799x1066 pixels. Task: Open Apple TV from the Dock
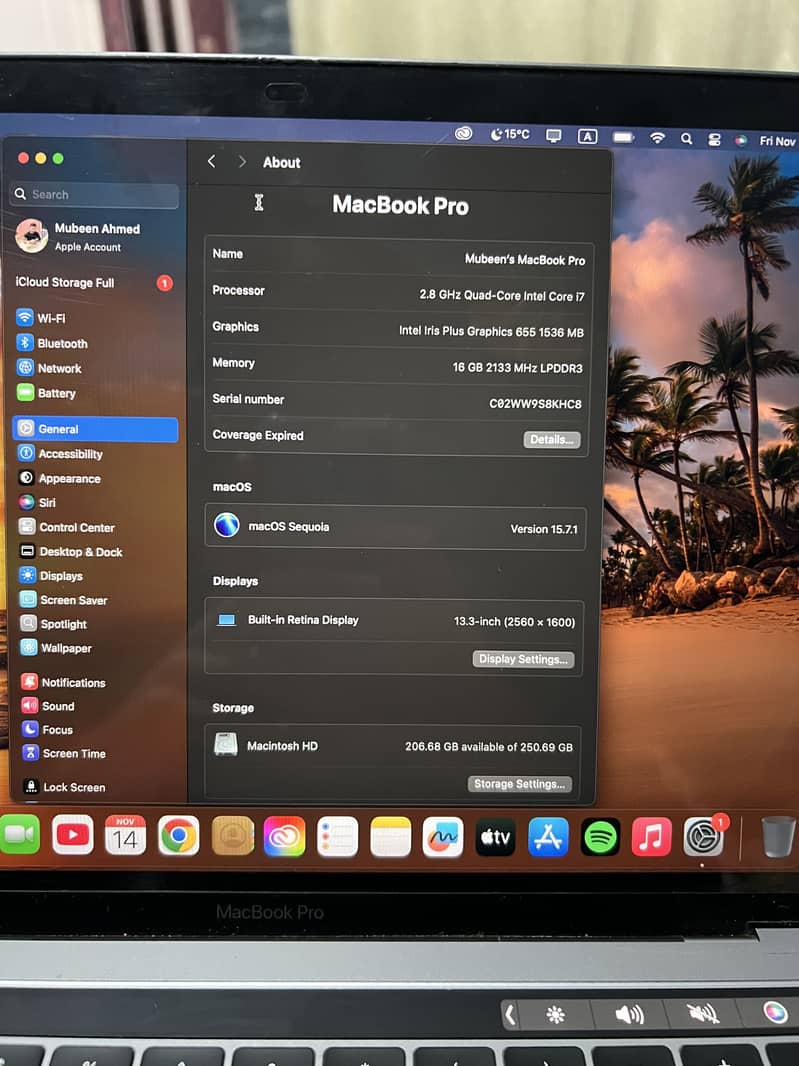[495, 837]
